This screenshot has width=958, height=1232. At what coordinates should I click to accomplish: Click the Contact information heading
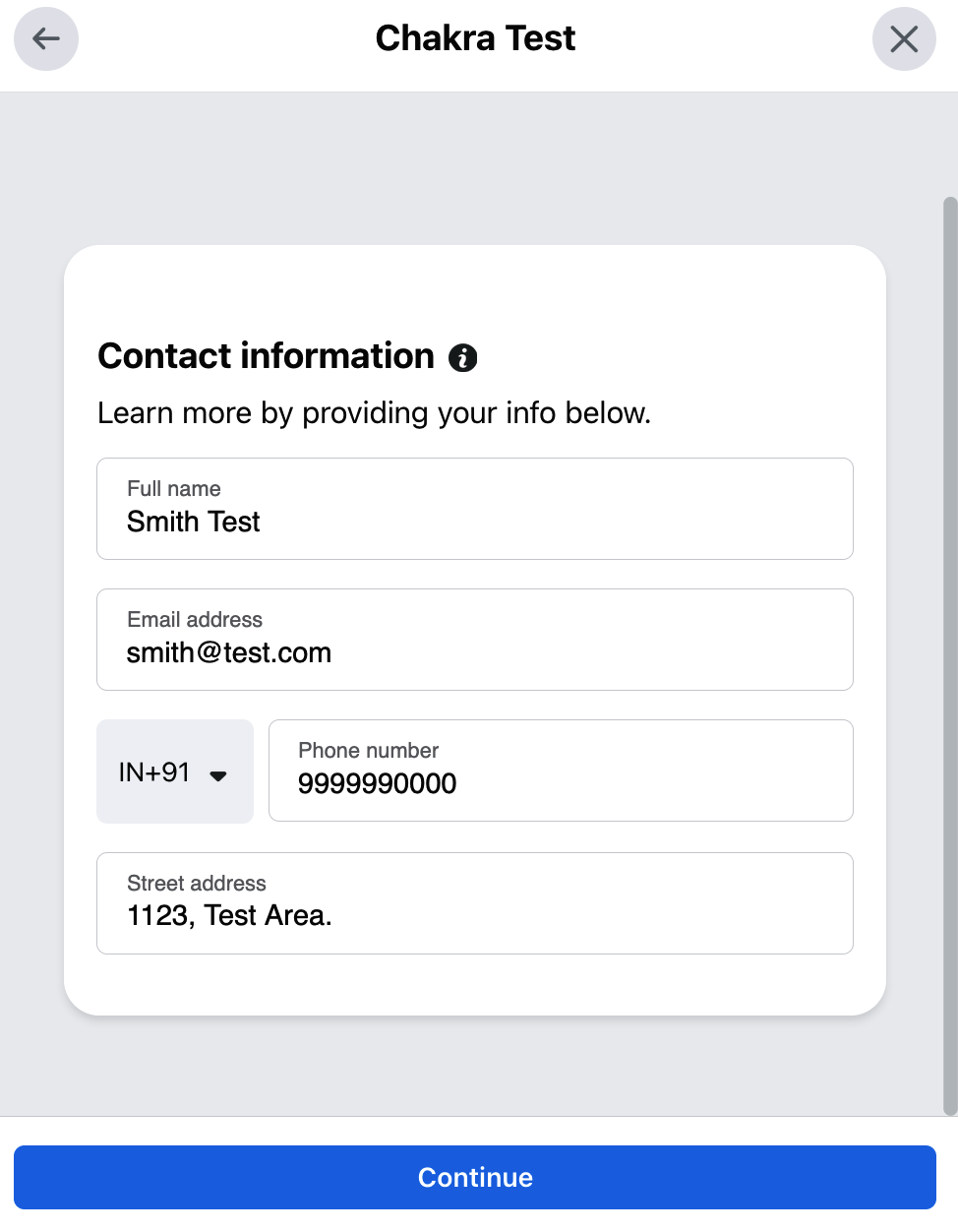pos(266,356)
